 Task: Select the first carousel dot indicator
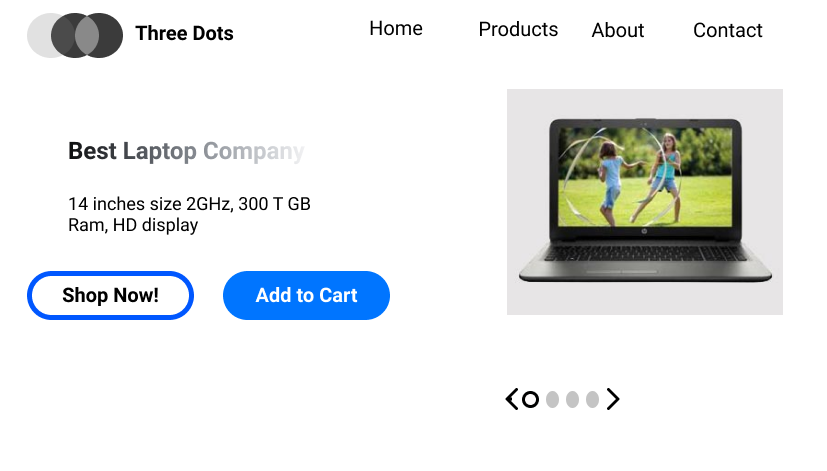tap(531, 400)
